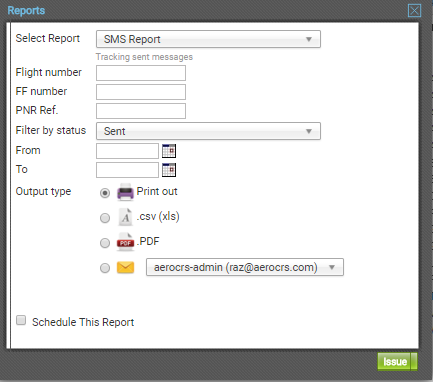This screenshot has height=382, width=433.
Task: Select the Print out radio button
Action: [105, 193]
